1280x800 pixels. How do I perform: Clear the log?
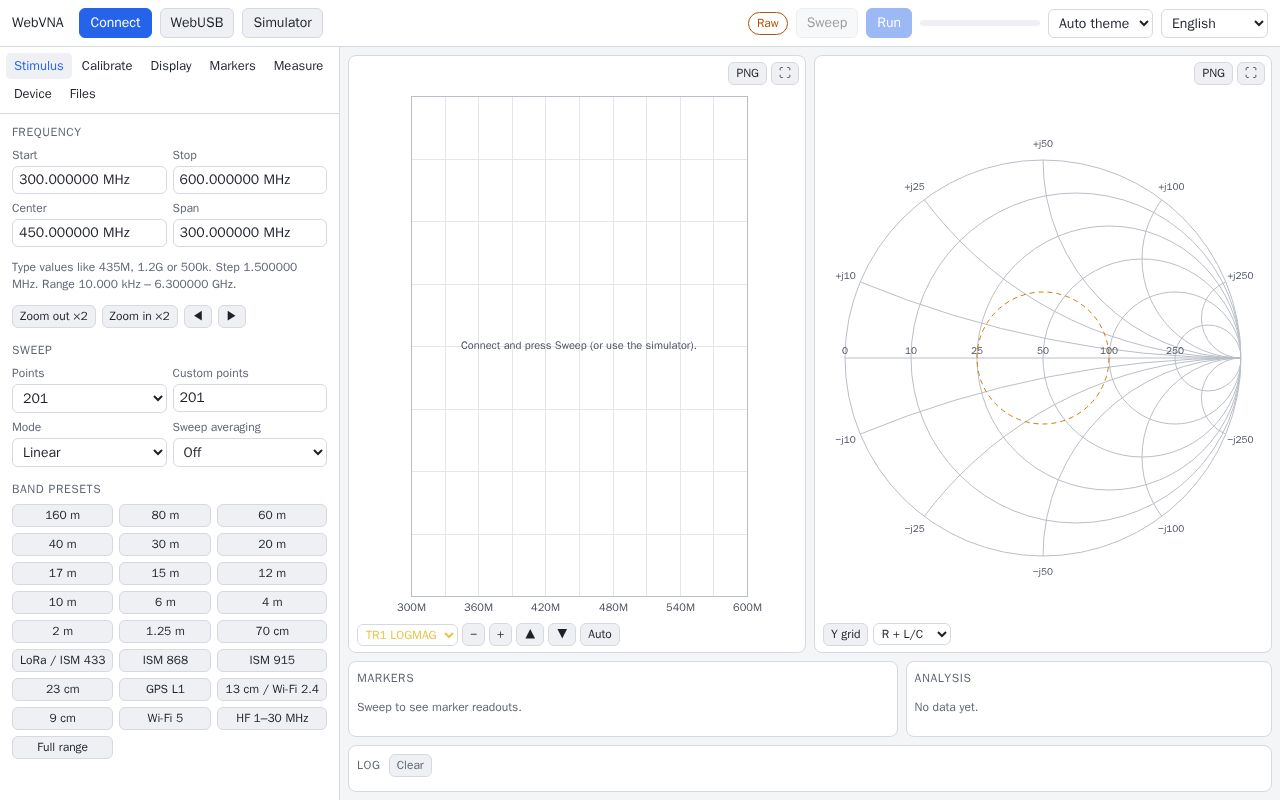(x=410, y=765)
